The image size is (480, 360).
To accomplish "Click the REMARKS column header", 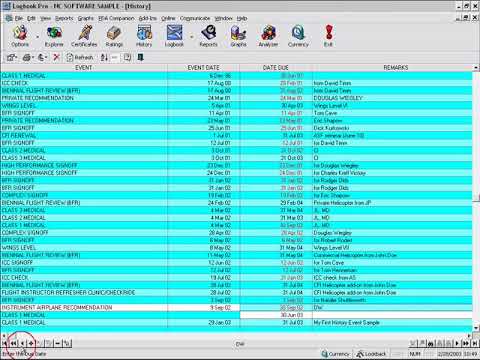I will coord(396,68).
